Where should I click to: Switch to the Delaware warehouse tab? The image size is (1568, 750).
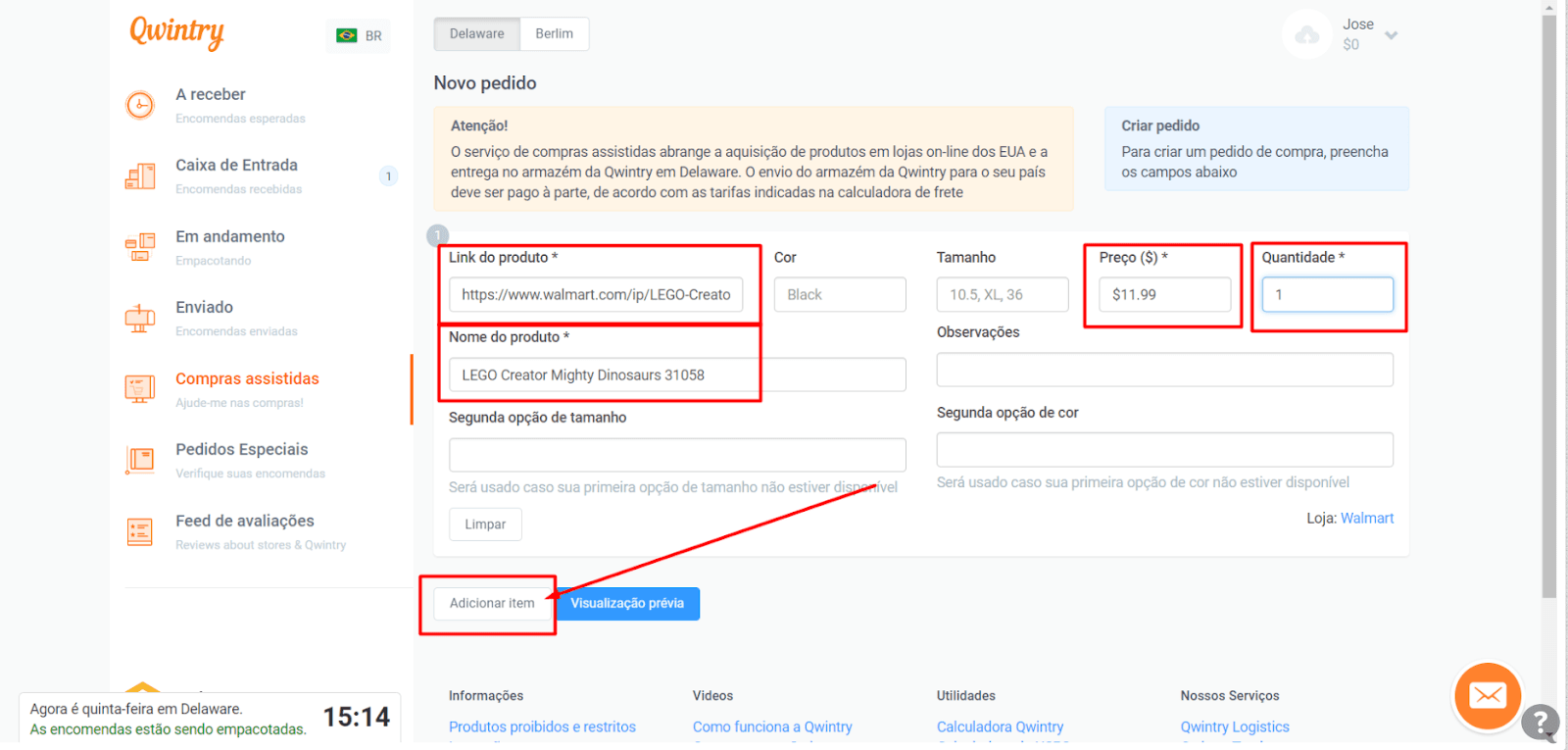tap(477, 33)
